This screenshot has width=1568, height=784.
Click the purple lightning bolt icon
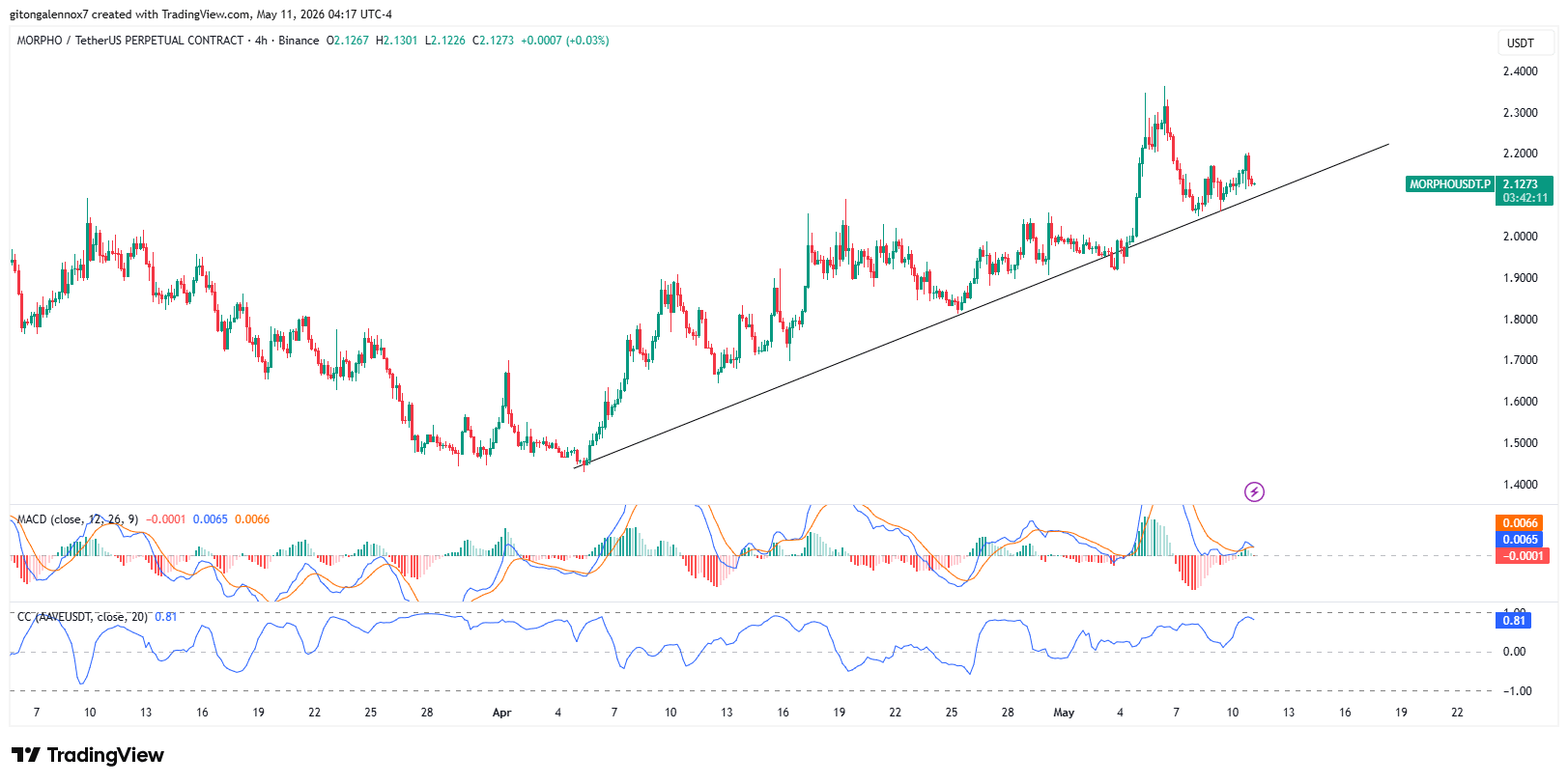pyautogui.click(x=1254, y=492)
